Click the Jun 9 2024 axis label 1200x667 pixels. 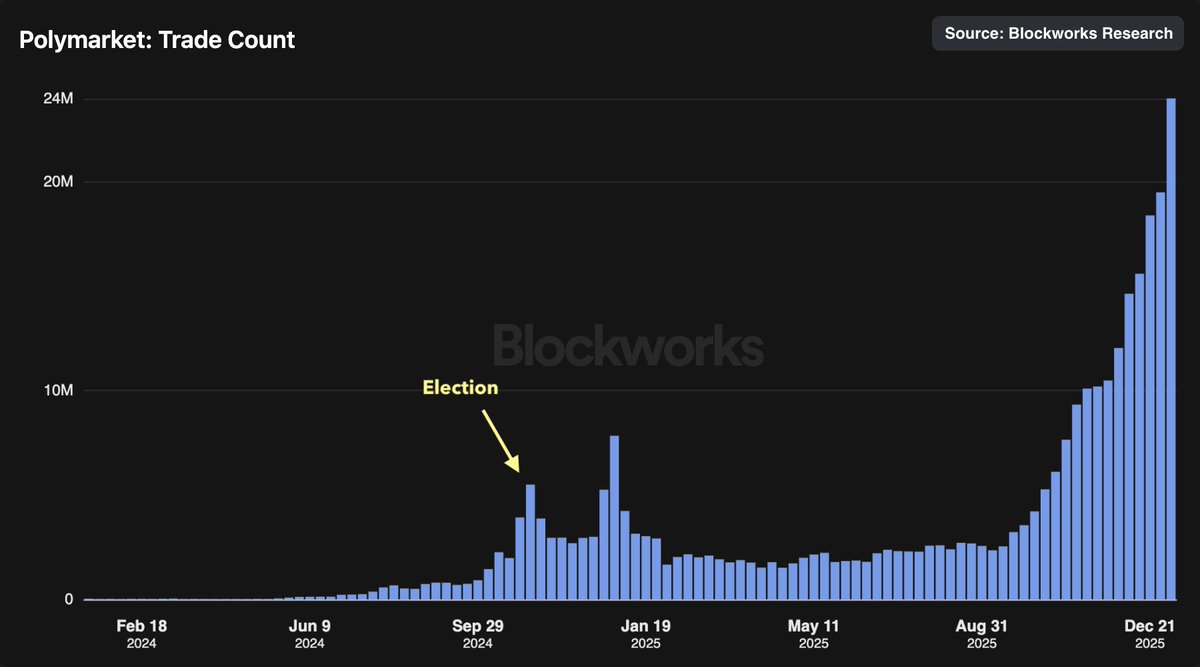pos(309,634)
